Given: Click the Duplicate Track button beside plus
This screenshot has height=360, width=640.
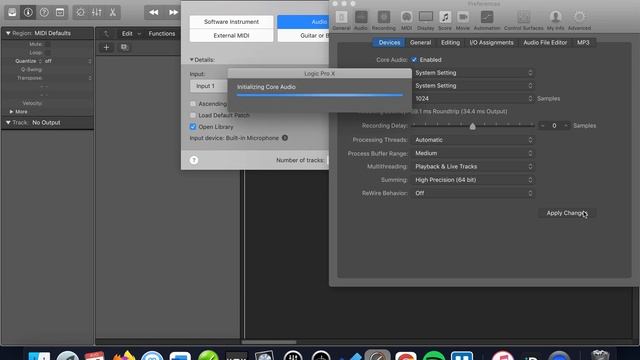Looking at the screenshot, I should coord(124,47).
